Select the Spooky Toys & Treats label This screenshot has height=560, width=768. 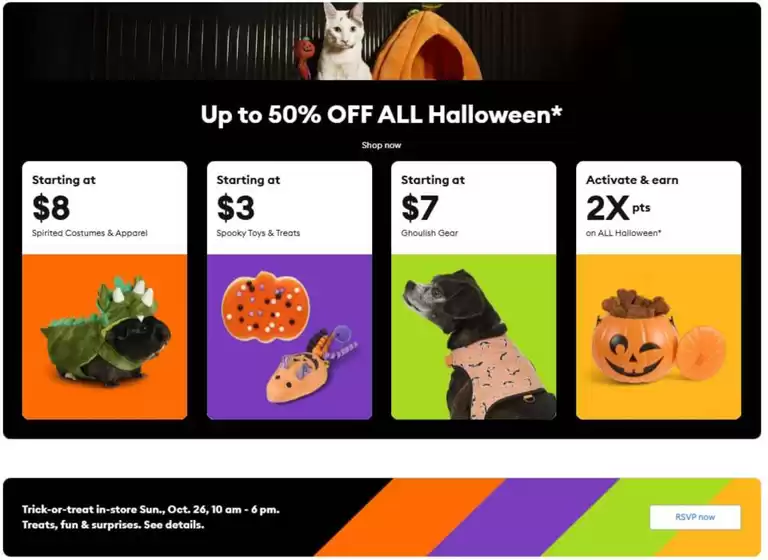(x=258, y=233)
